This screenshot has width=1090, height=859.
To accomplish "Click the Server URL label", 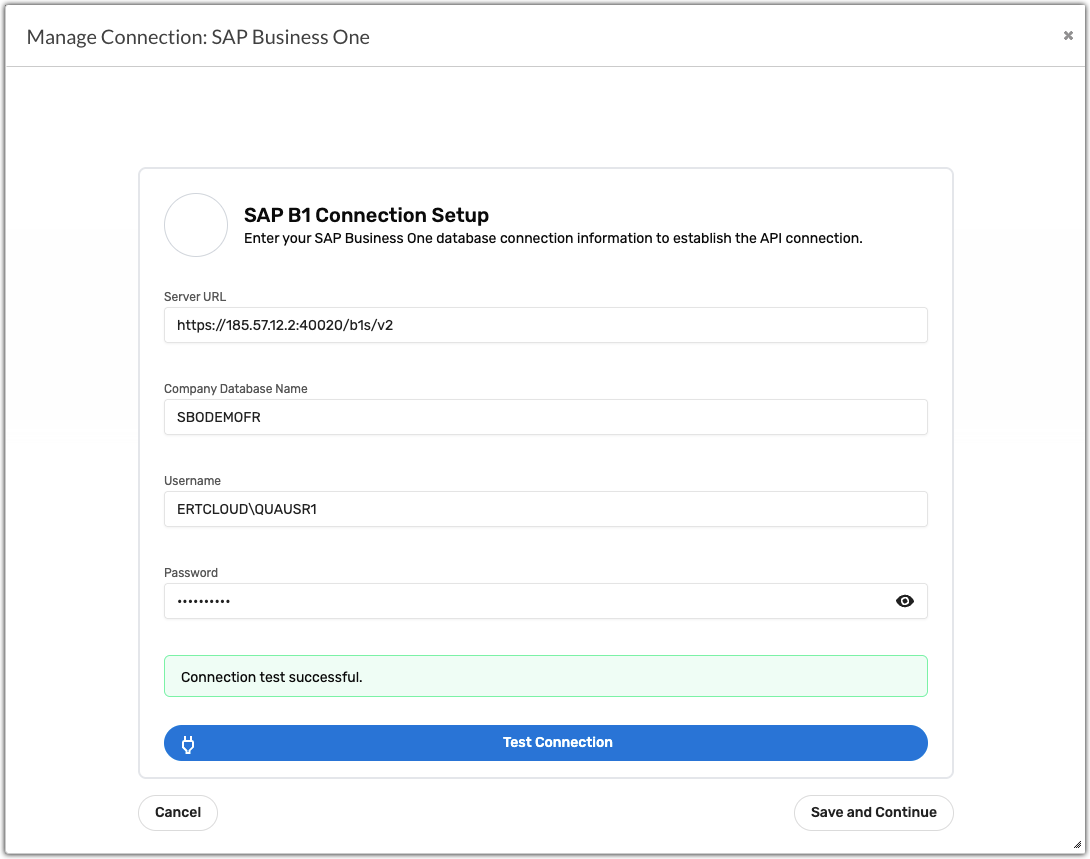I will pyautogui.click(x=195, y=297).
